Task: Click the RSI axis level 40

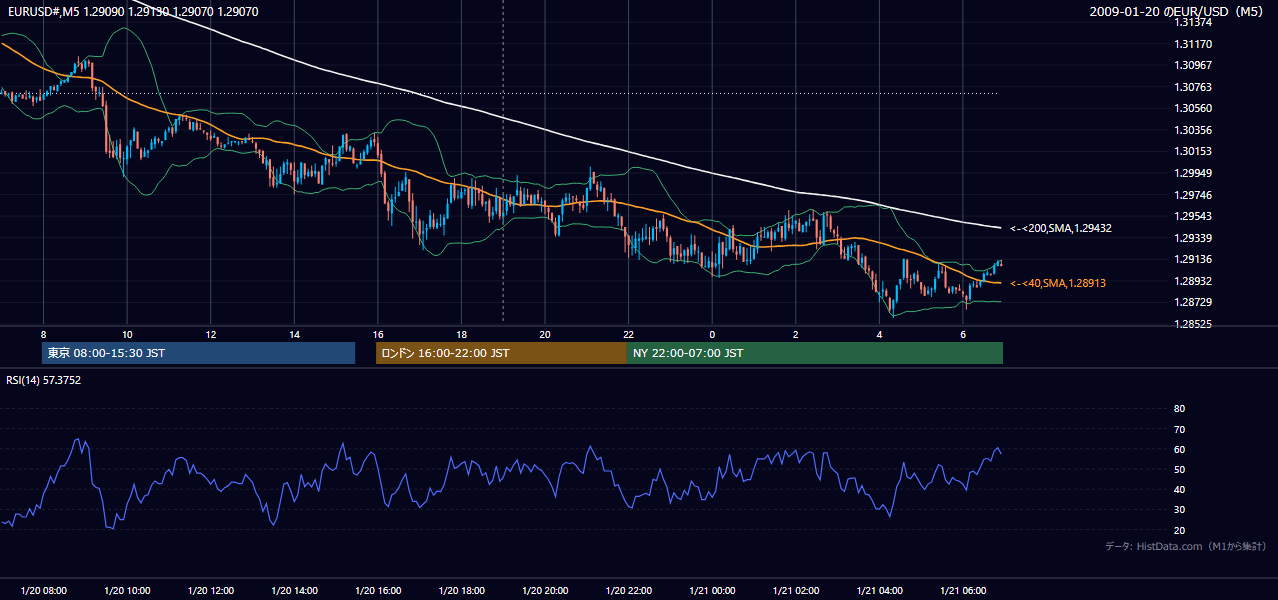Action: coord(1179,489)
